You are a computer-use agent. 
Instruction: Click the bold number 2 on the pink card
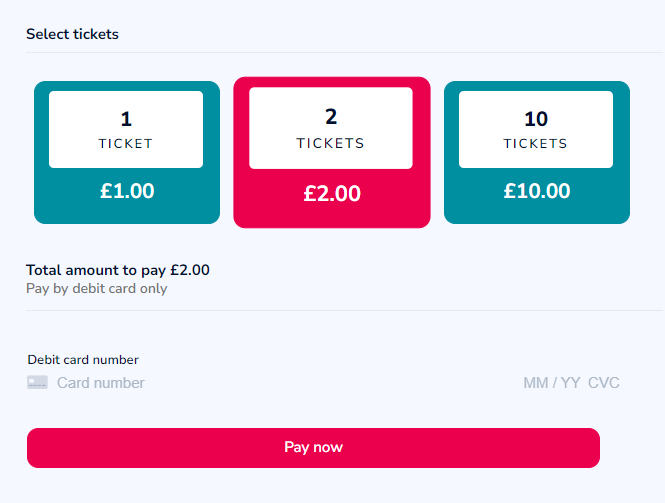click(331, 117)
